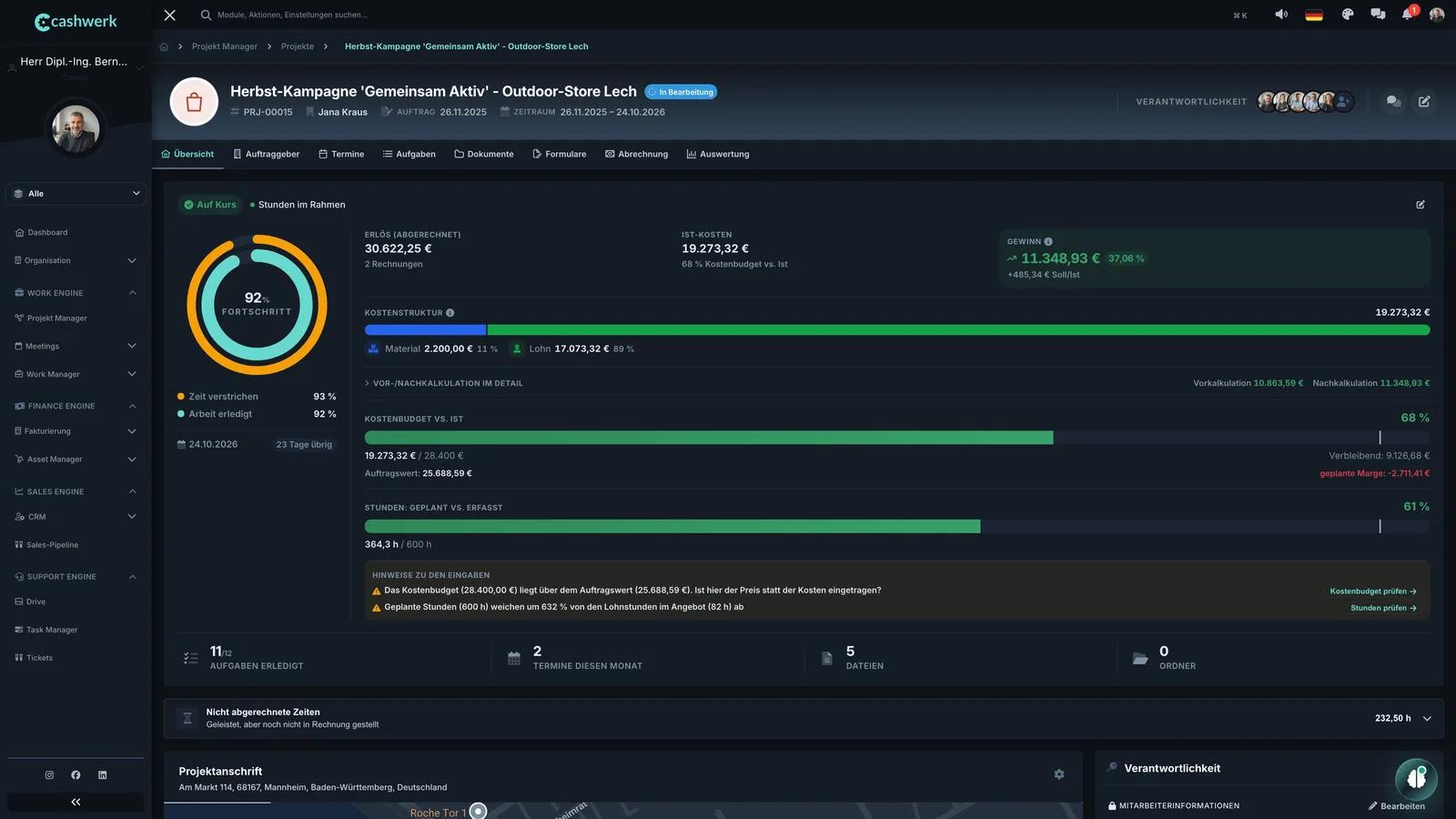Open the LinkedIn icon in sidebar footer

pos(102,775)
